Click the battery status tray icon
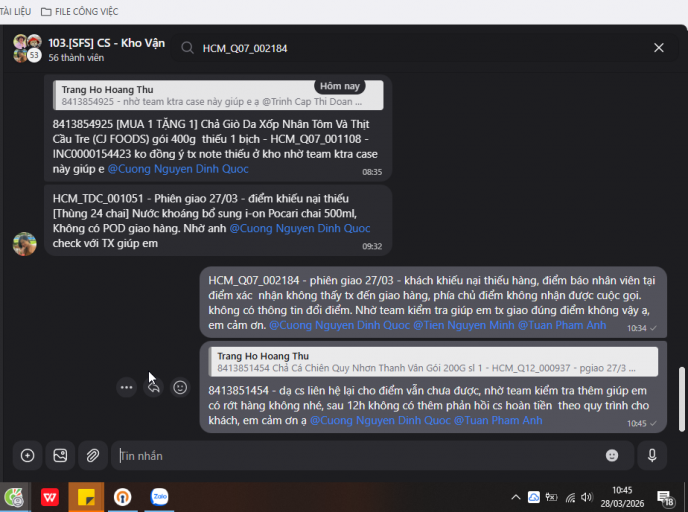The height and width of the screenshot is (512, 688). pyautogui.click(x=552, y=497)
